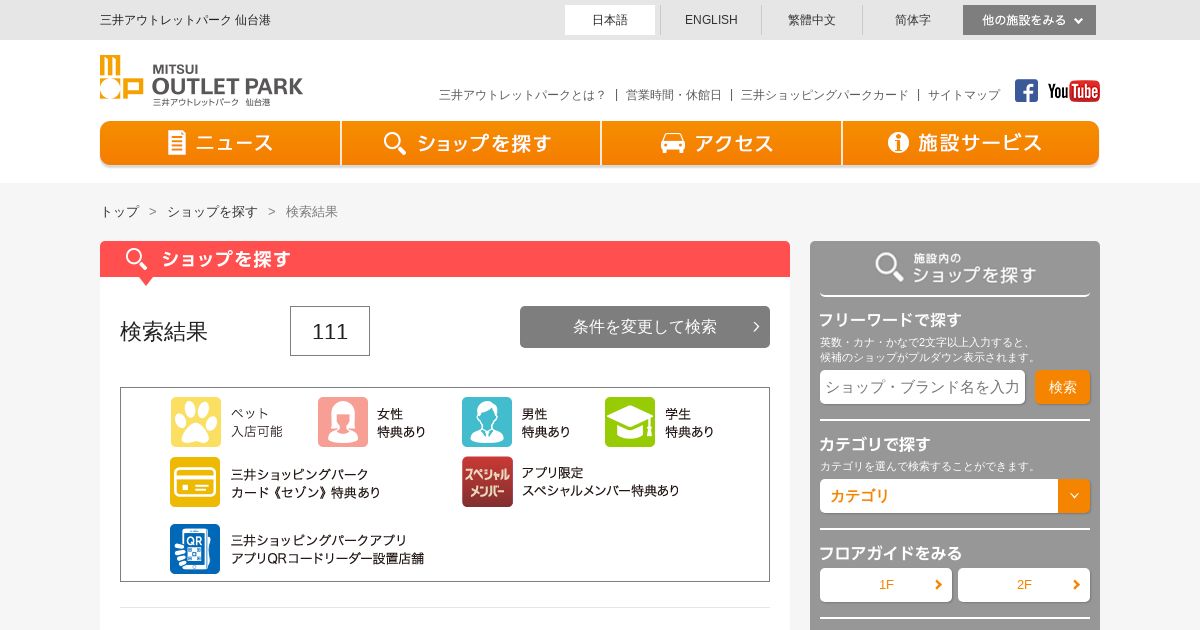Open the ニュース navigation tab
This screenshot has width=1200, height=630.
[x=220, y=143]
